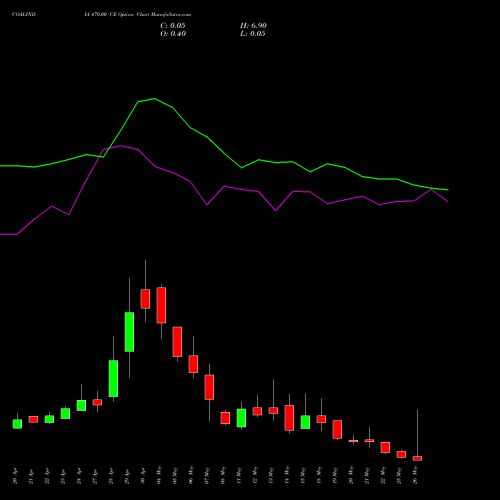Click the purple indicator line's peak
500x500 pixels.
coord(120,146)
